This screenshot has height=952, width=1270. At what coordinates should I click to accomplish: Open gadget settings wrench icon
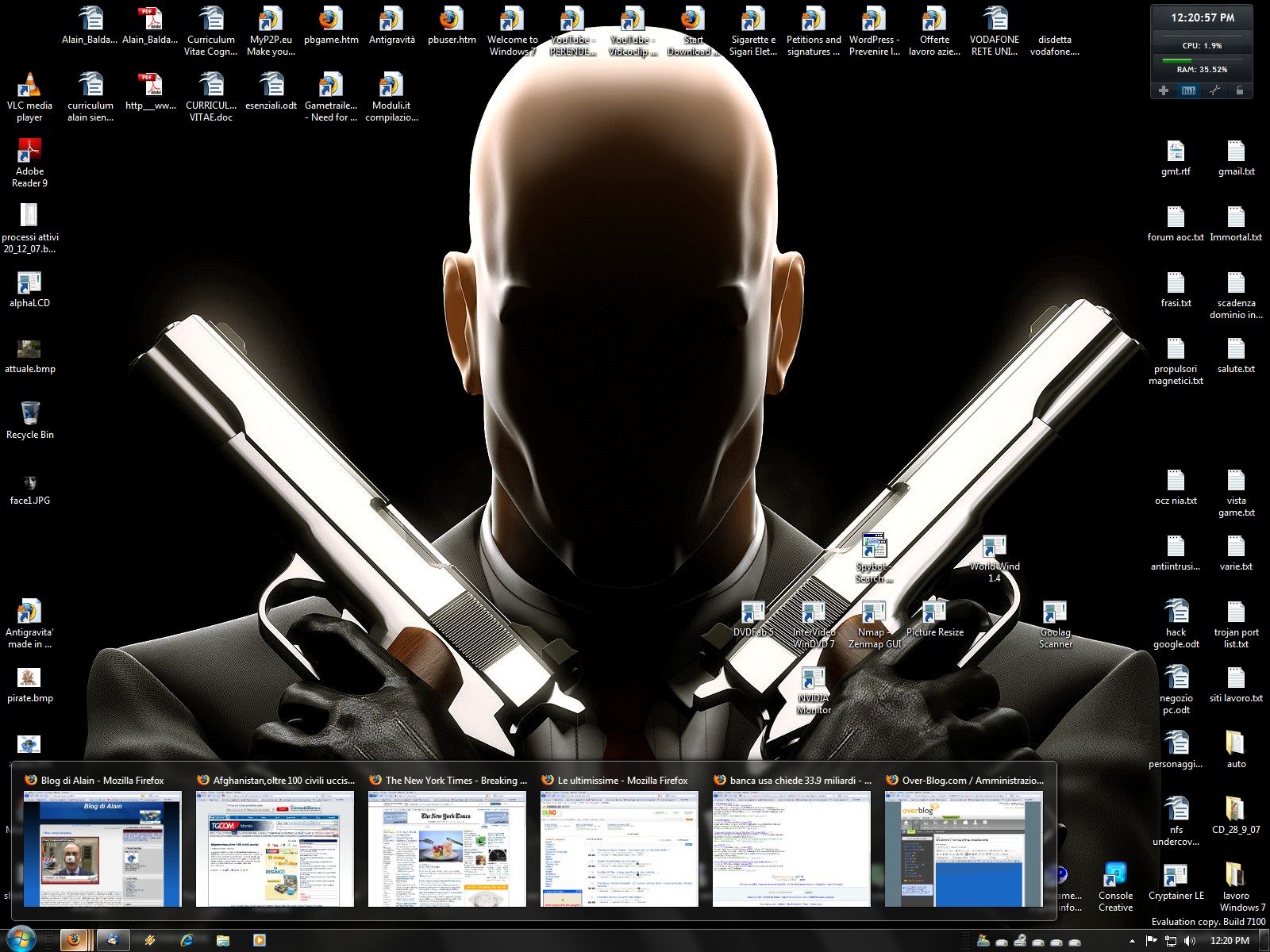coord(1214,90)
